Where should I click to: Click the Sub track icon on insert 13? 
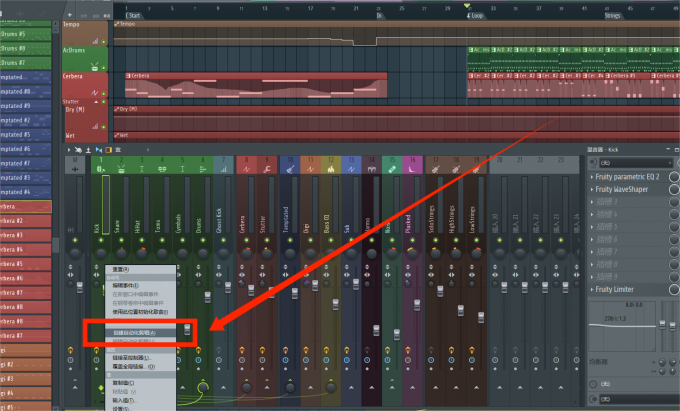tap(351, 169)
